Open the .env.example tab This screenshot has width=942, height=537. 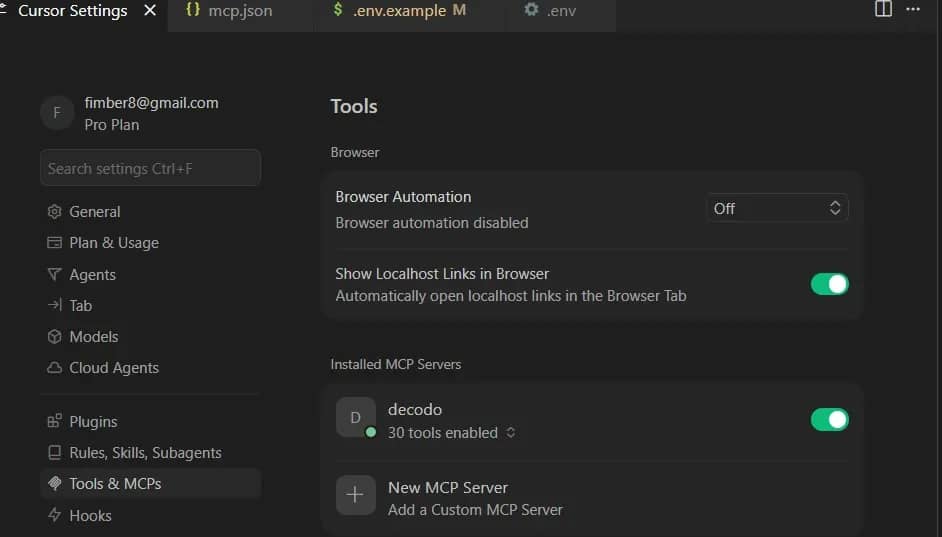point(409,11)
